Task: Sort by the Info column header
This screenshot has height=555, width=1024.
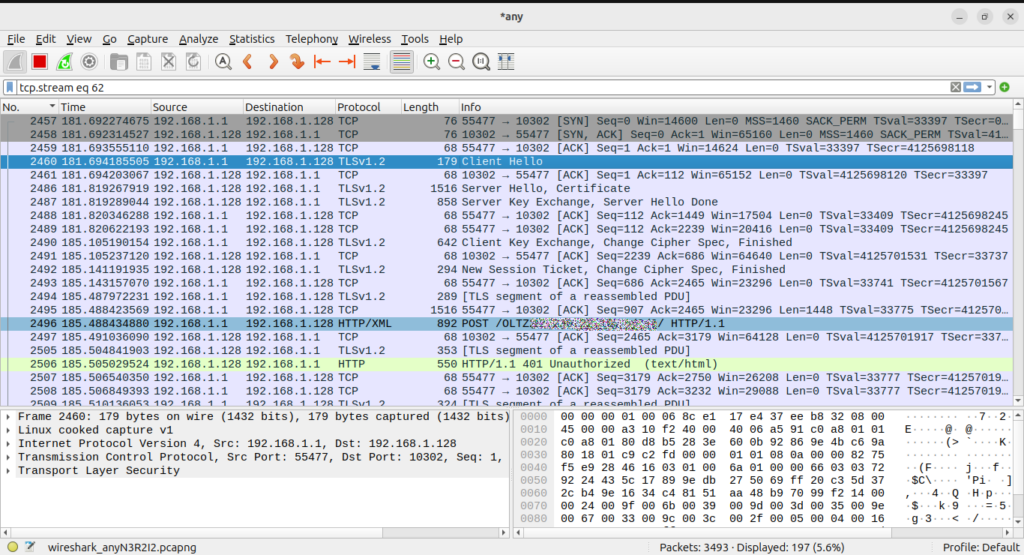Action: (735, 107)
